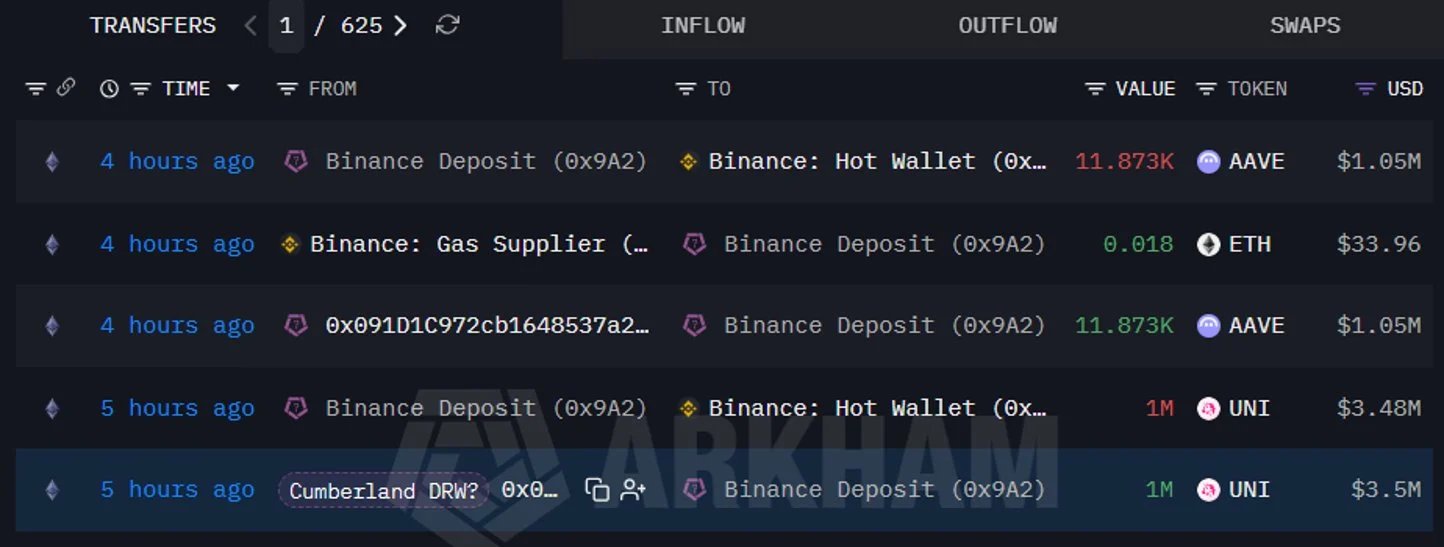The width and height of the screenshot is (1444, 547).
Task: Copy the Cumberland DRW address
Action: [597, 490]
